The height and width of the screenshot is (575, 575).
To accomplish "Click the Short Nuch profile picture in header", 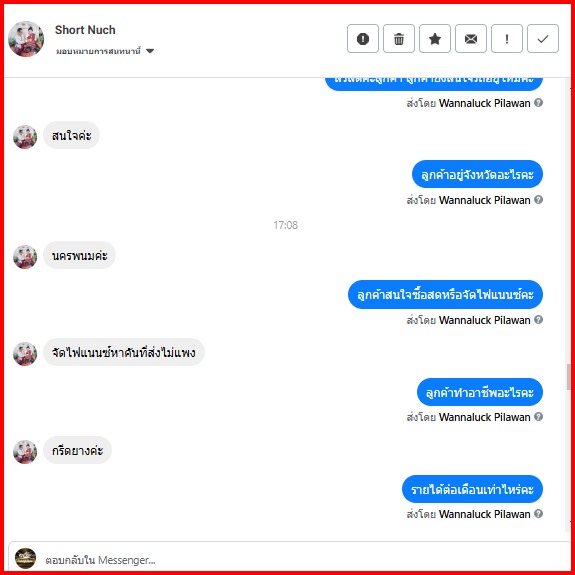I will click(x=26, y=39).
